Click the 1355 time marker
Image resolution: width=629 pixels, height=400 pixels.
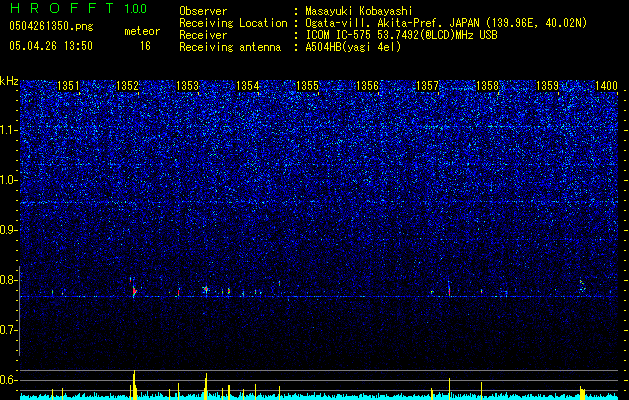[x=307, y=86]
